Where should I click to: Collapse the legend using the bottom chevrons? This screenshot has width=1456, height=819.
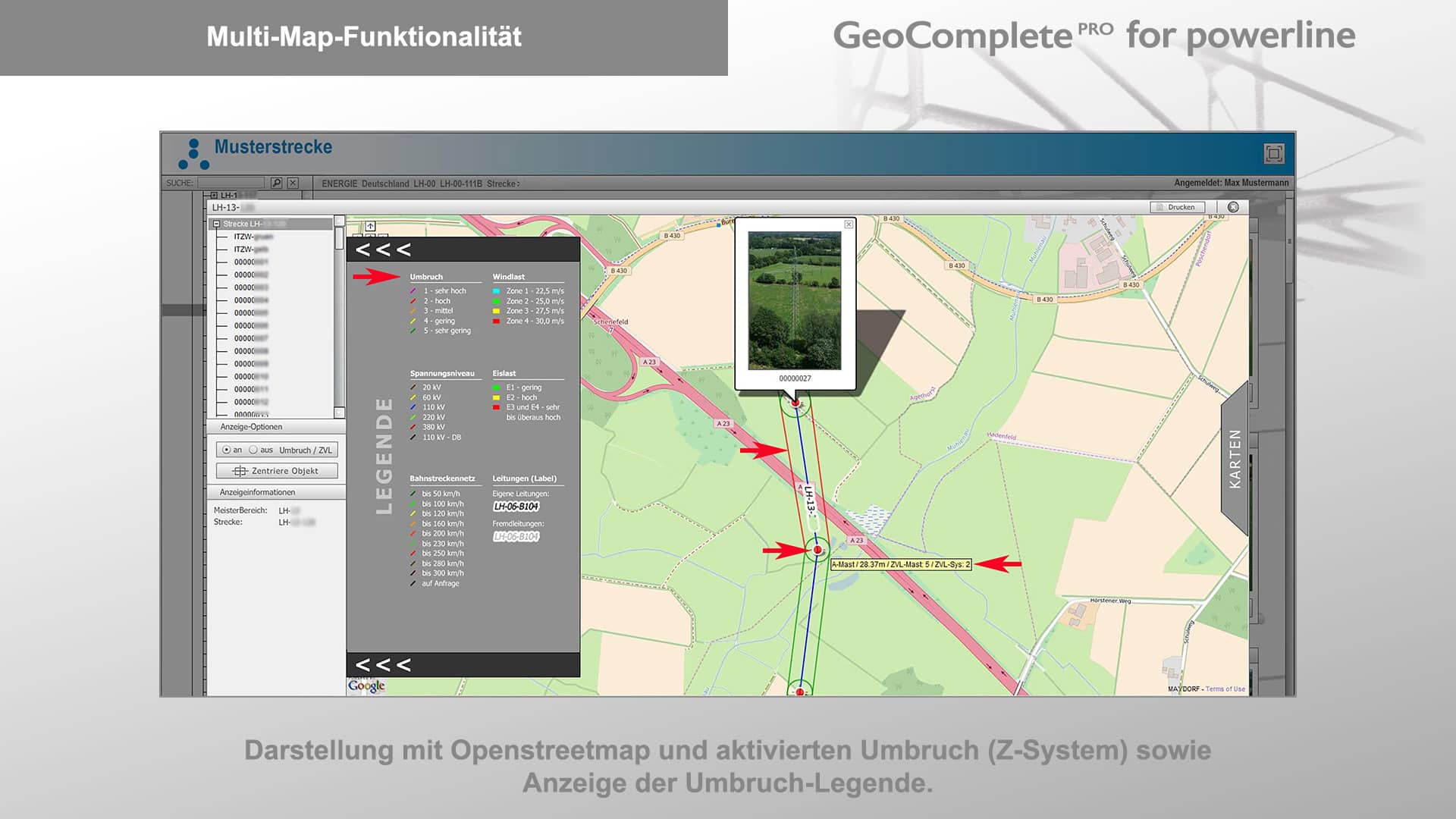383,664
